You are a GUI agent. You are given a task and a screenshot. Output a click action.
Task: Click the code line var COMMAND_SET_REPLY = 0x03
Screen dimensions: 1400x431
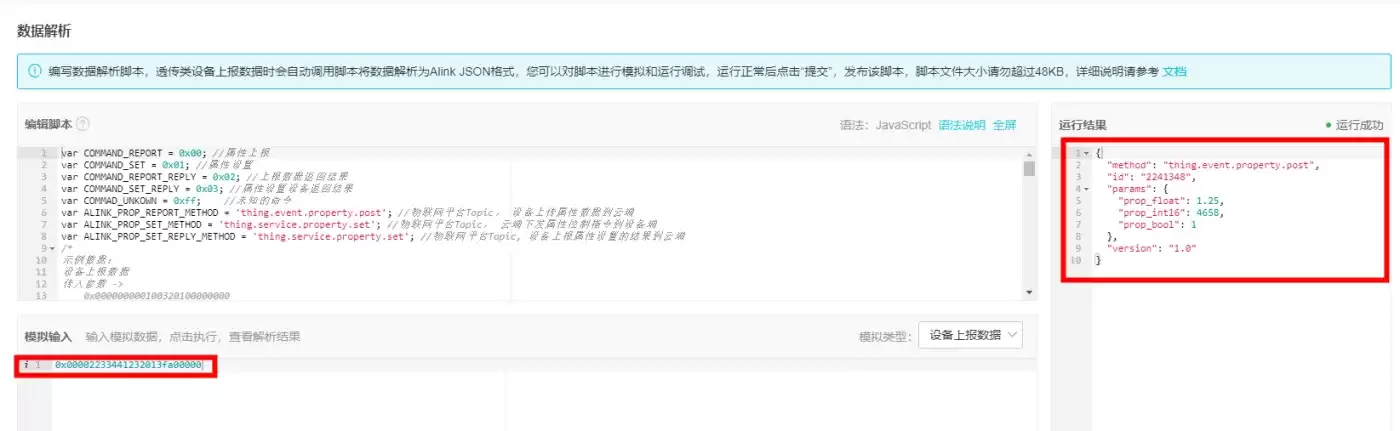[x=208, y=188]
